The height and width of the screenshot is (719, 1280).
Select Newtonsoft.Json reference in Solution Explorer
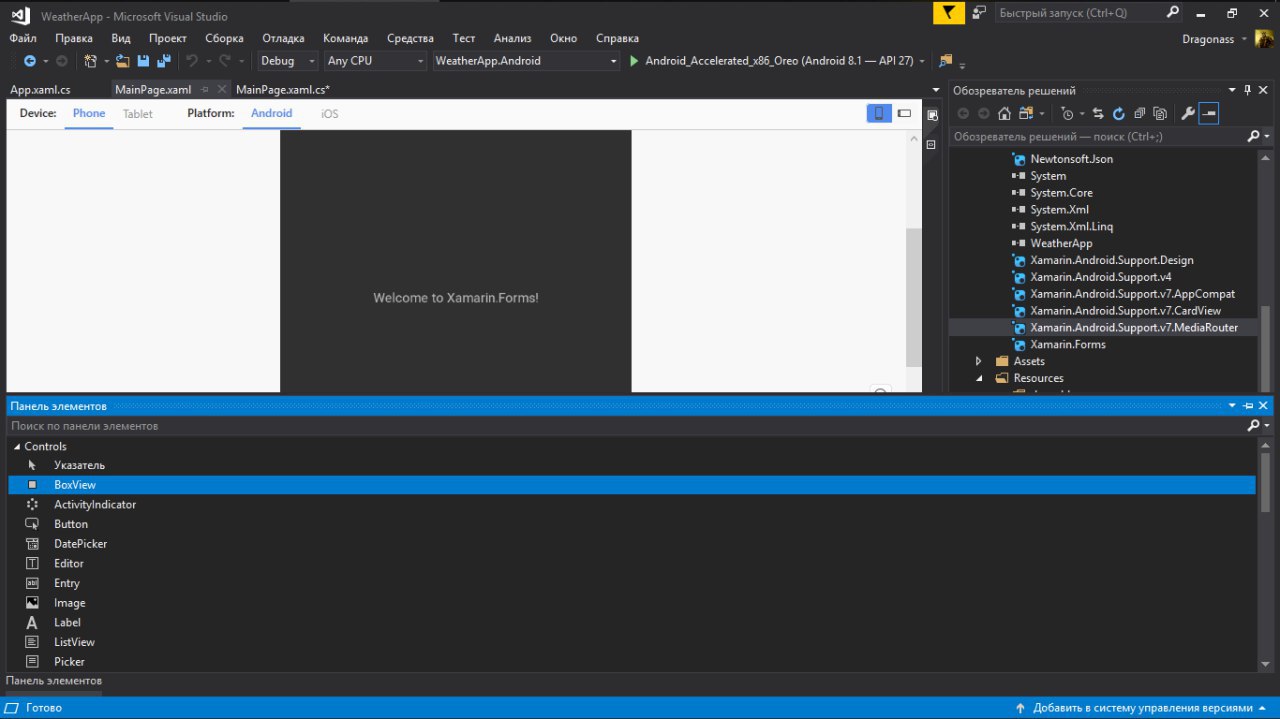(x=1071, y=159)
